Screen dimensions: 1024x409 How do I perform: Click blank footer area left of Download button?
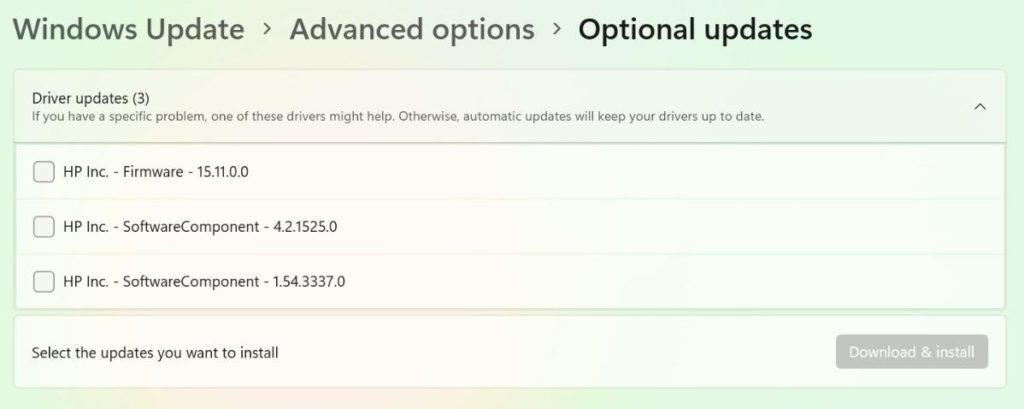tap(560, 352)
